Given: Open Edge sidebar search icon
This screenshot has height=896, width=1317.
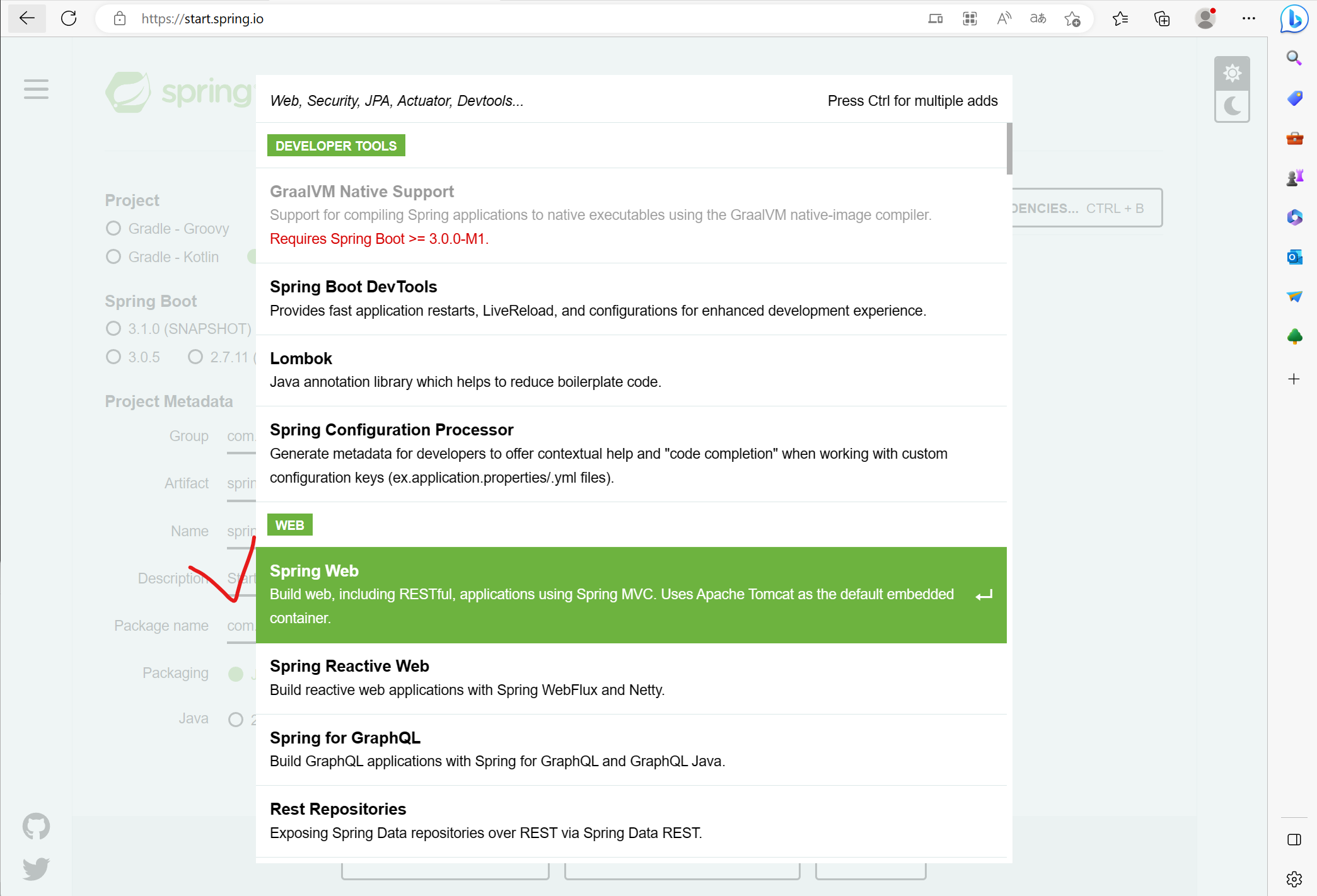Looking at the screenshot, I should point(1294,58).
